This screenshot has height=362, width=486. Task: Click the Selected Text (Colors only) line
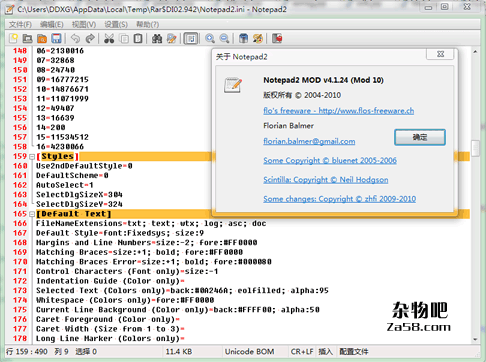tap(182, 291)
